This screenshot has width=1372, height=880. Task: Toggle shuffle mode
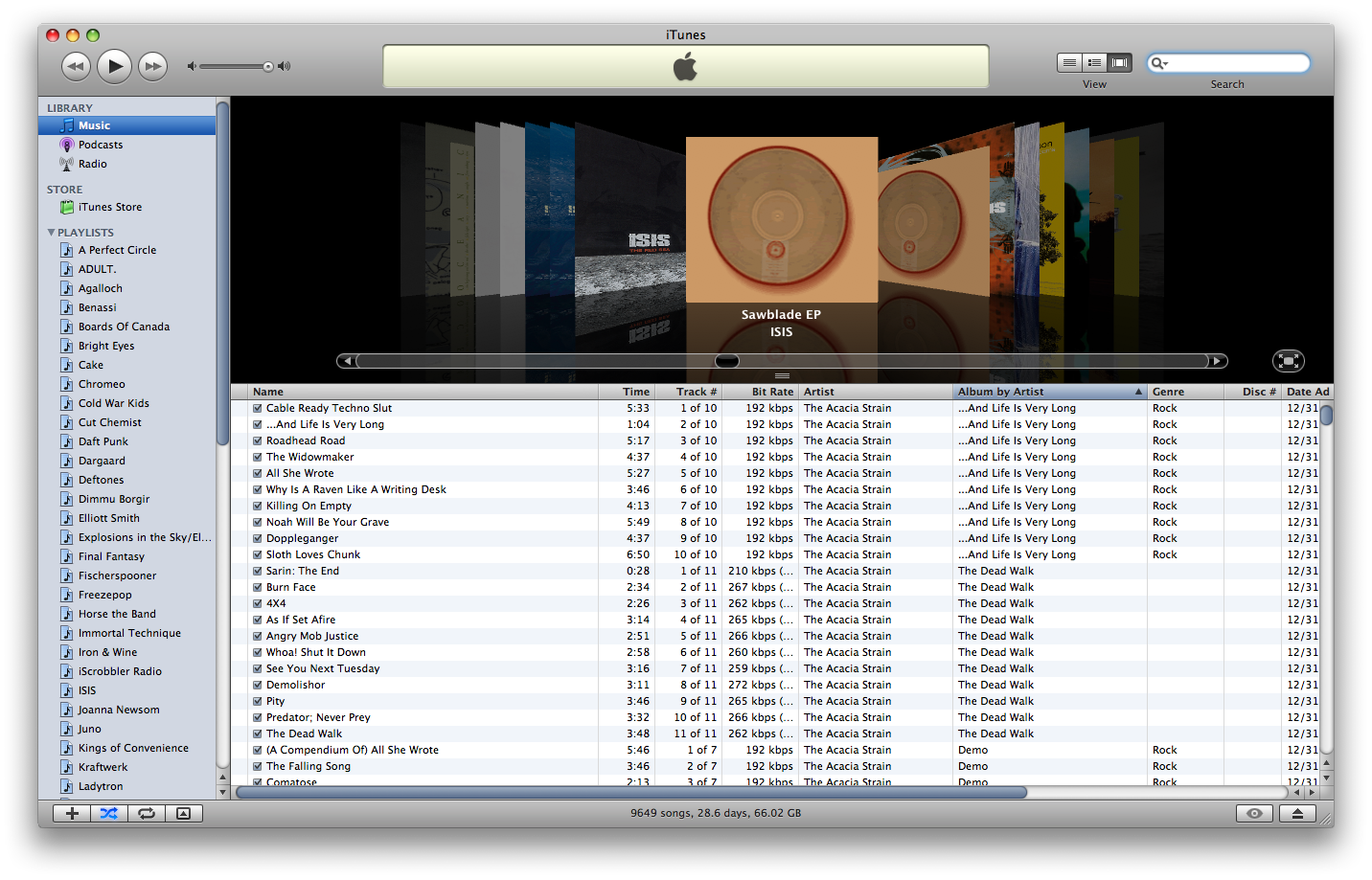109,813
